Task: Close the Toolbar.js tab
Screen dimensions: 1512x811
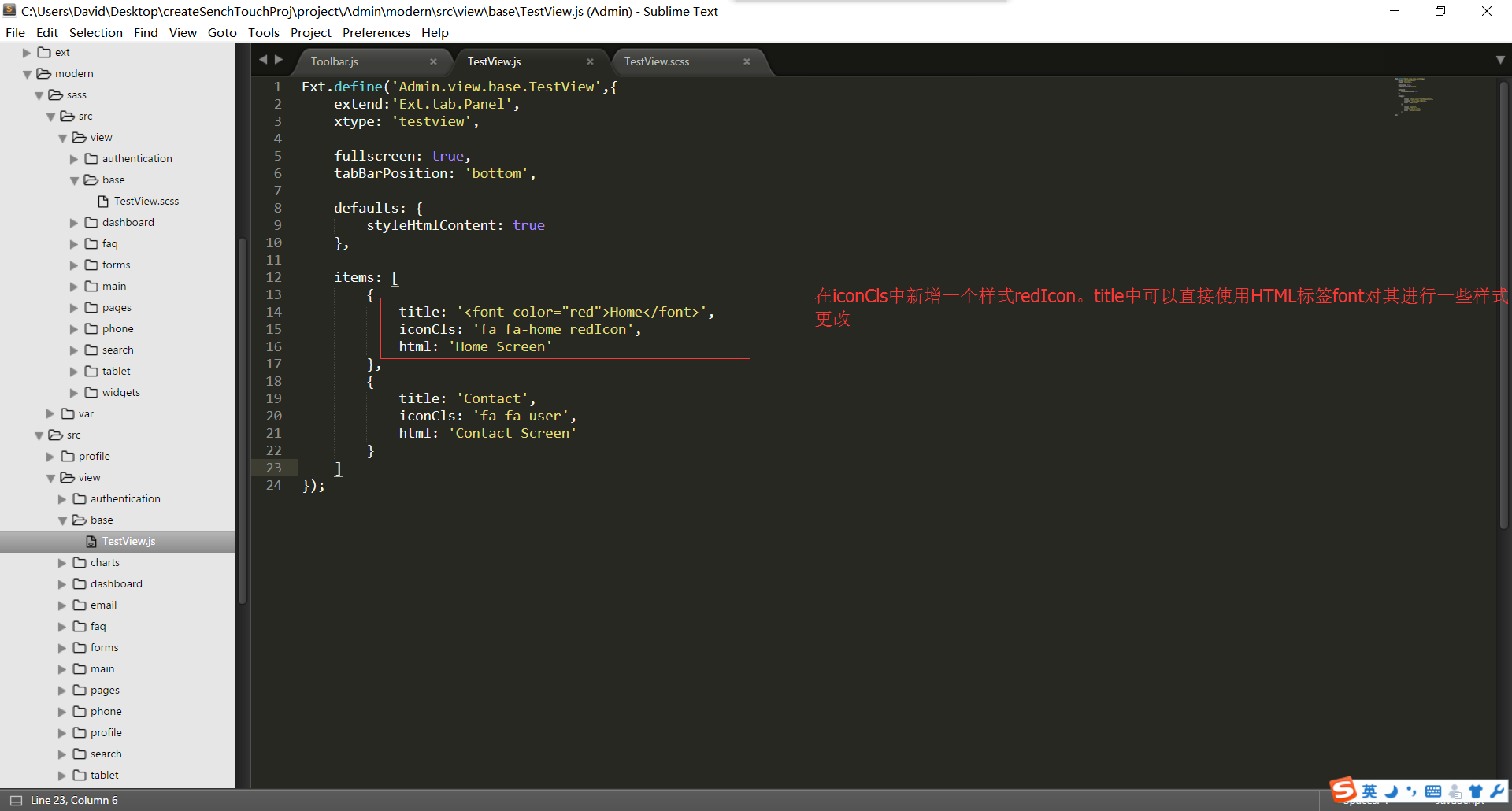Action: pos(433,61)
